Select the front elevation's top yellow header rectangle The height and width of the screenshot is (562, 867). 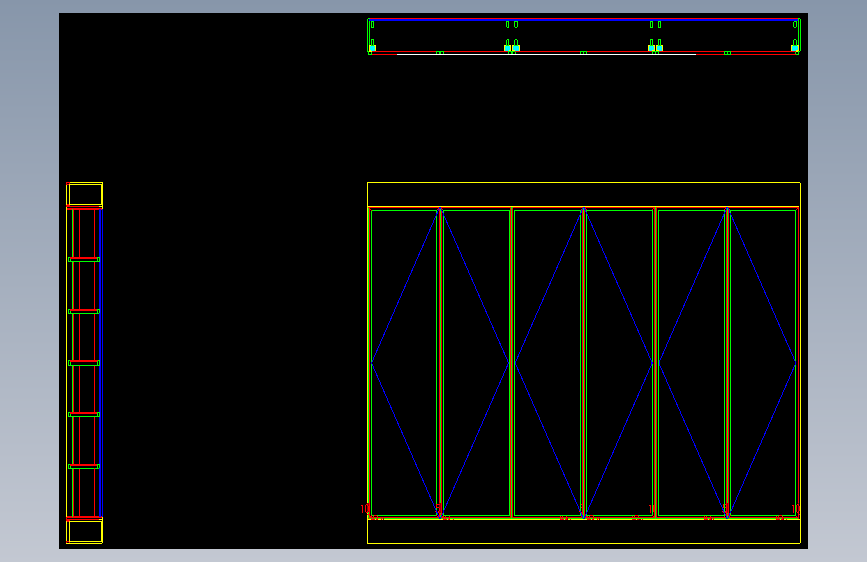[583, 194]
